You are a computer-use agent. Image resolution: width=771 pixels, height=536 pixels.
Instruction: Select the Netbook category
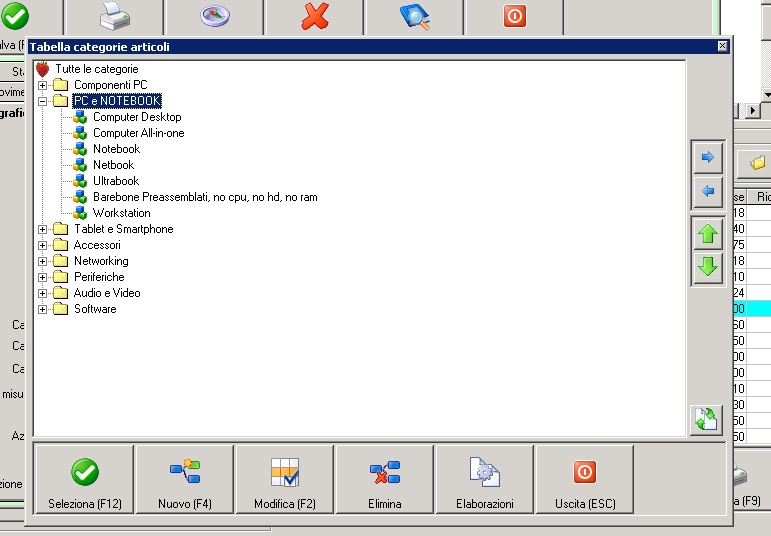[114, 165]
